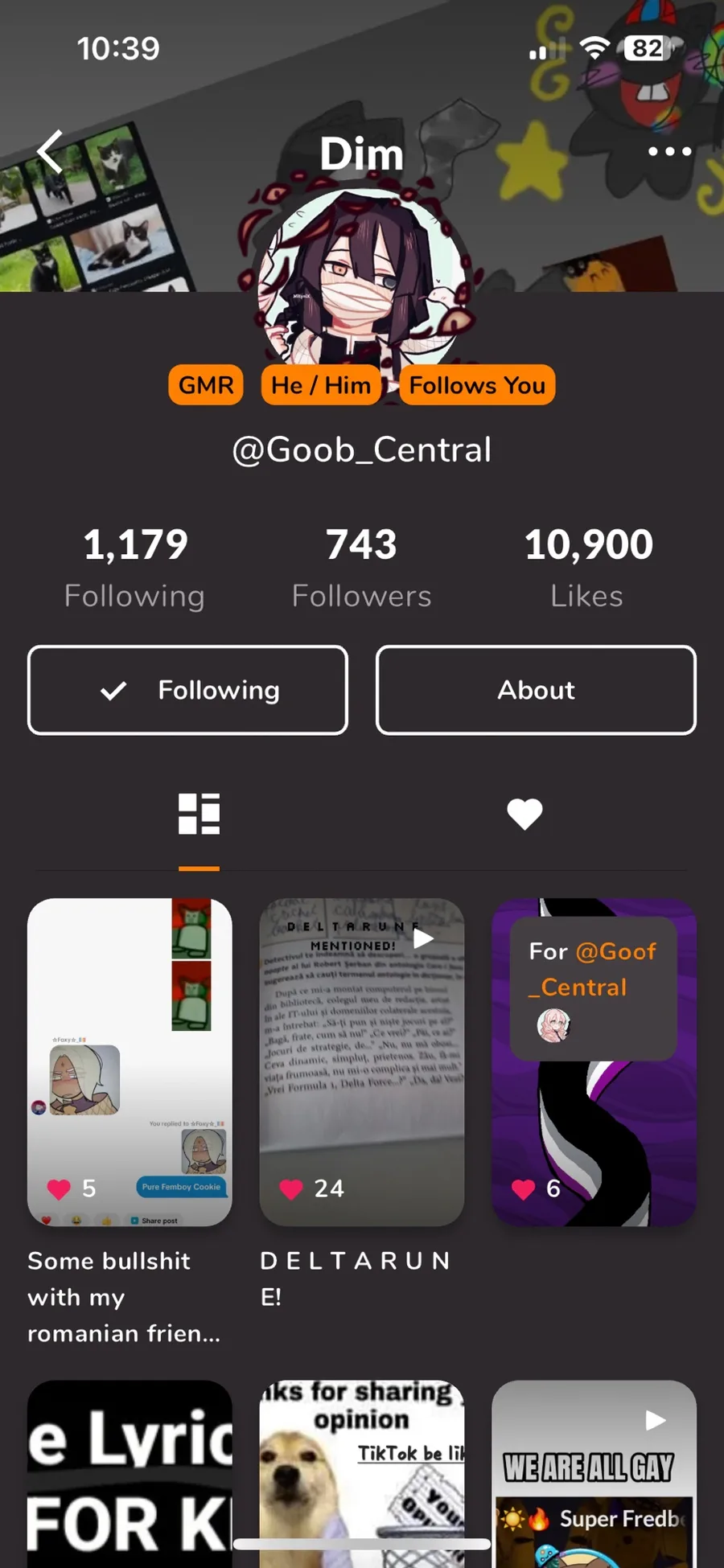The height and width of the screenshot is (1568, 724).
Task: Toggle the Following button to unfollow
Action: (187, 690)
